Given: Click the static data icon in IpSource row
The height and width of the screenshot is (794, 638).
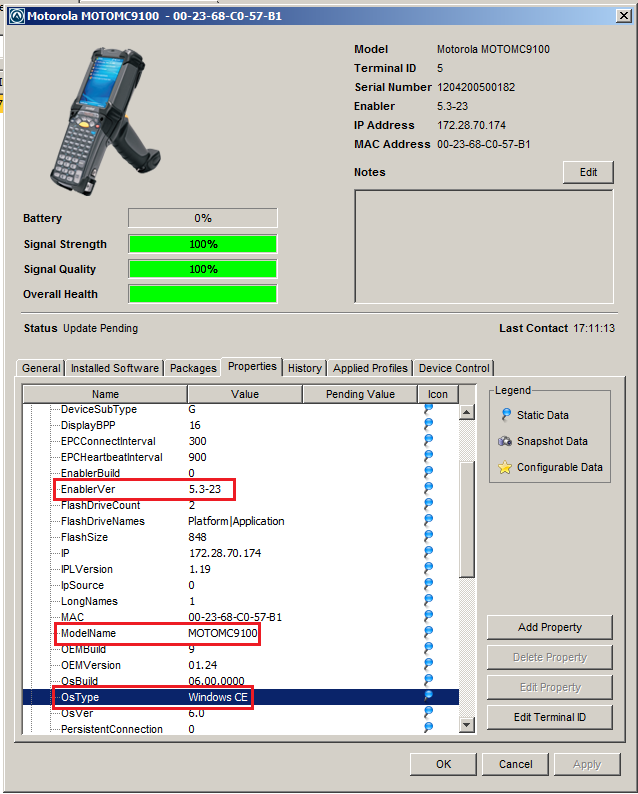Looking at the screenshot, I should pyautogui.click(x=428, y=584).
